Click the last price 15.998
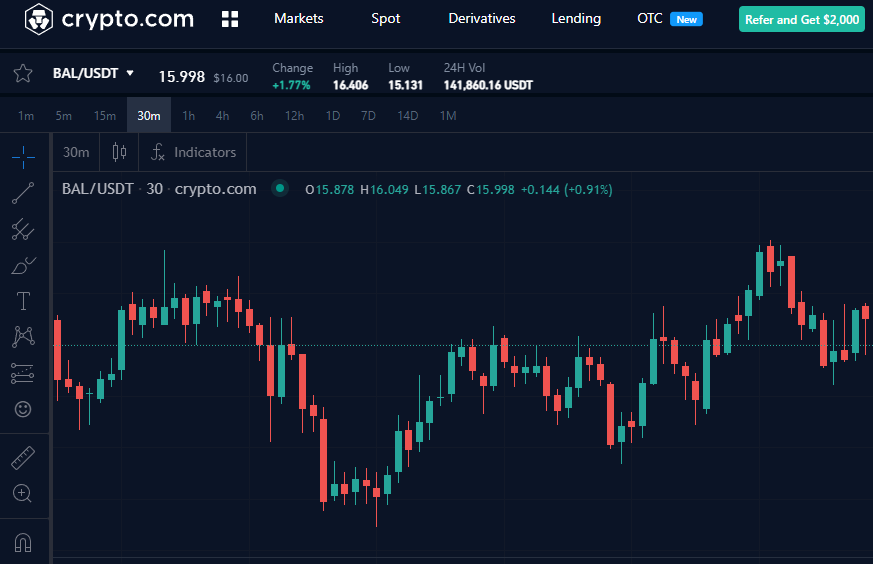 coord(182,77)
